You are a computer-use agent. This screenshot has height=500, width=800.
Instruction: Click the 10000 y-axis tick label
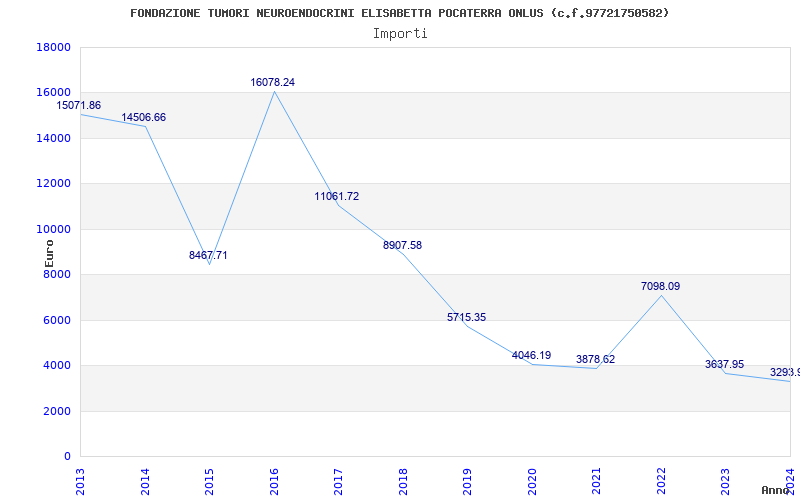coord(54,229)
